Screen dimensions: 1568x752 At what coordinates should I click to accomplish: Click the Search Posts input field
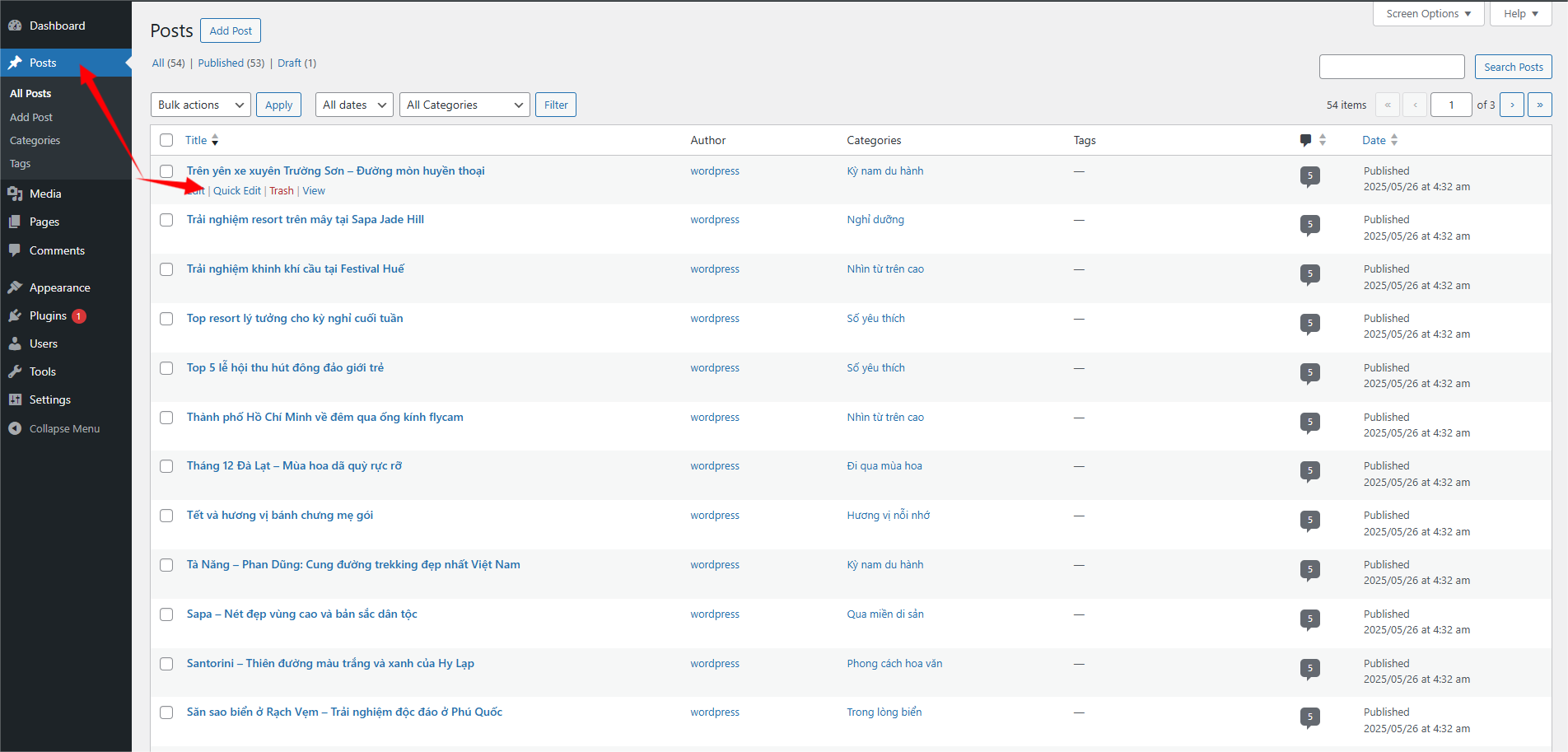(x=1391, y=67)
